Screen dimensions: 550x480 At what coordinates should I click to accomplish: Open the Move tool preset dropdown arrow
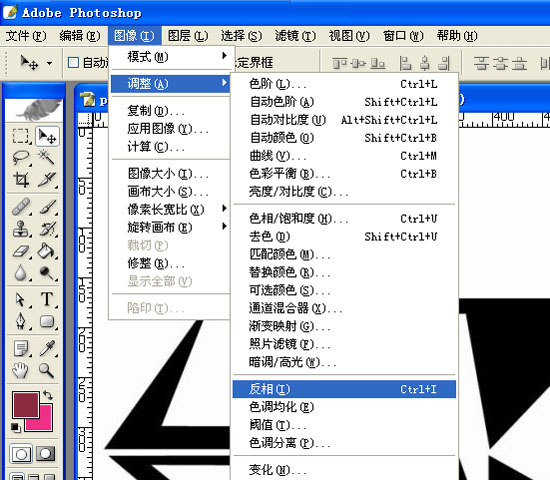tap(49, 64)
